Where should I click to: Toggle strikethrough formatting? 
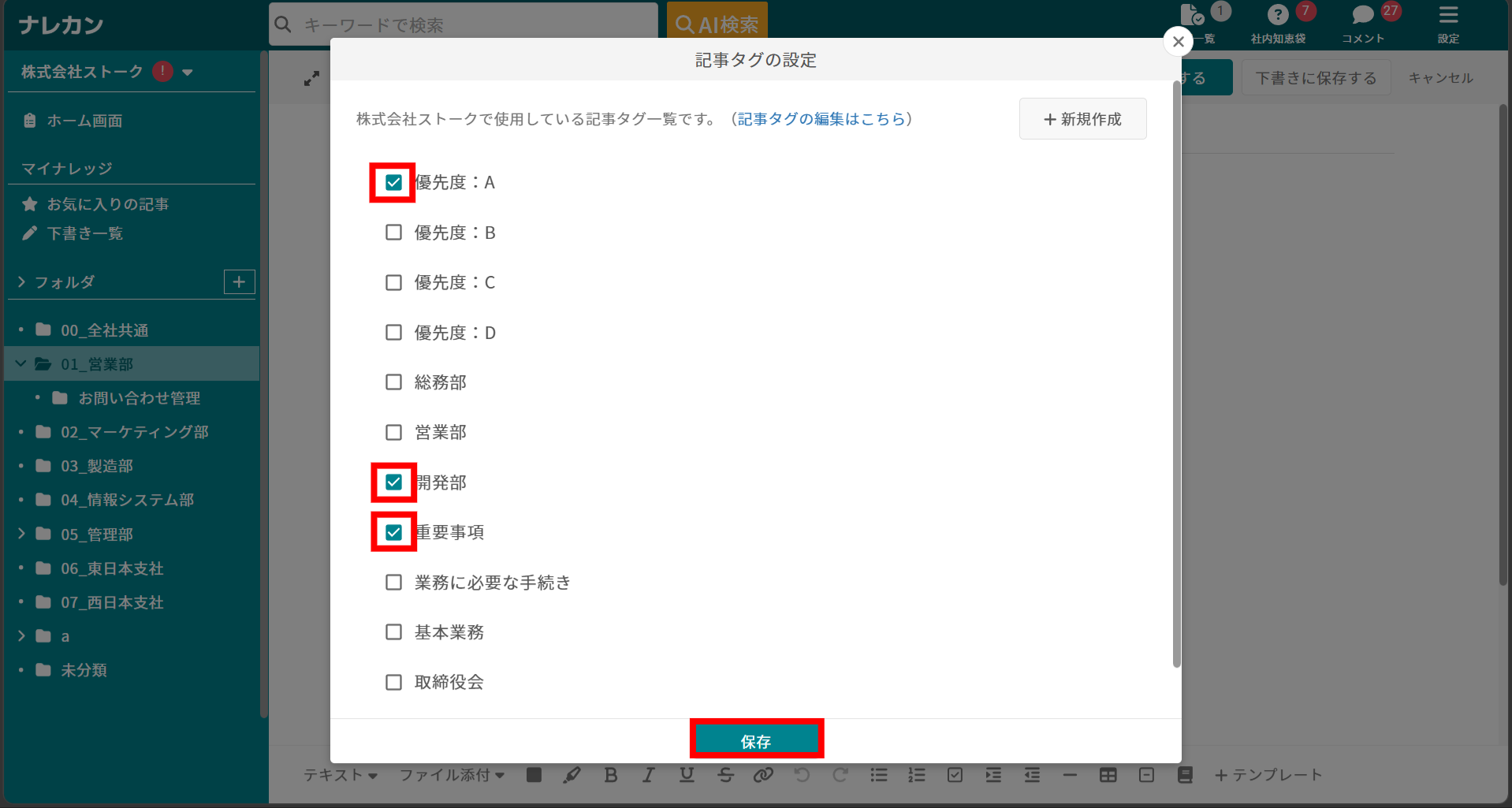point(725,775)
